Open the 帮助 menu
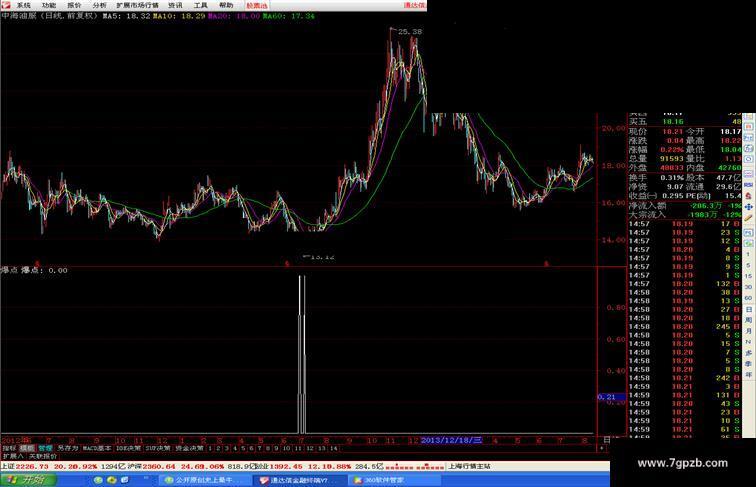 click(226, 5)
